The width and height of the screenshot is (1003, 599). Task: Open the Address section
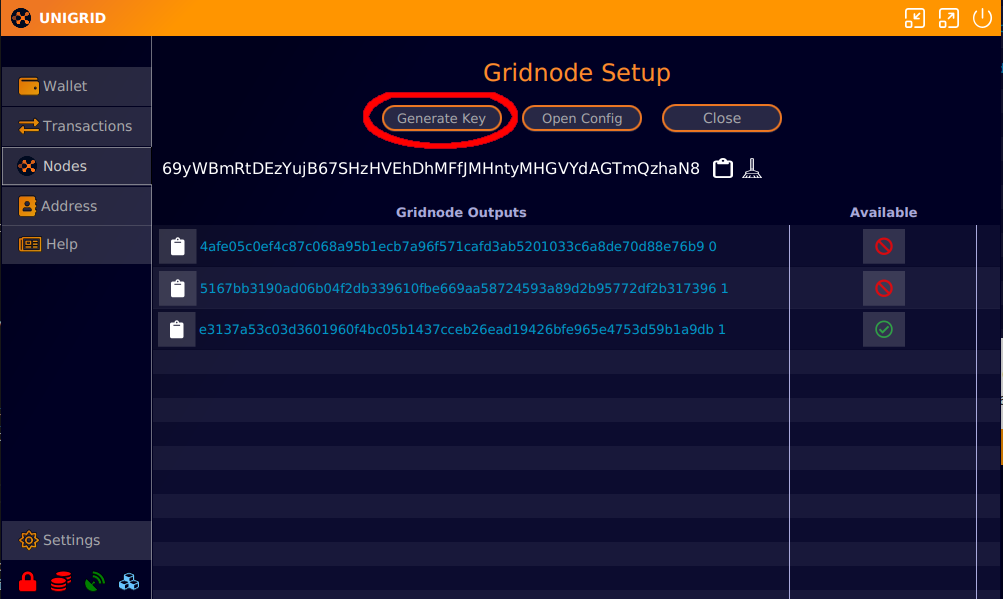[x=77, y=206]
